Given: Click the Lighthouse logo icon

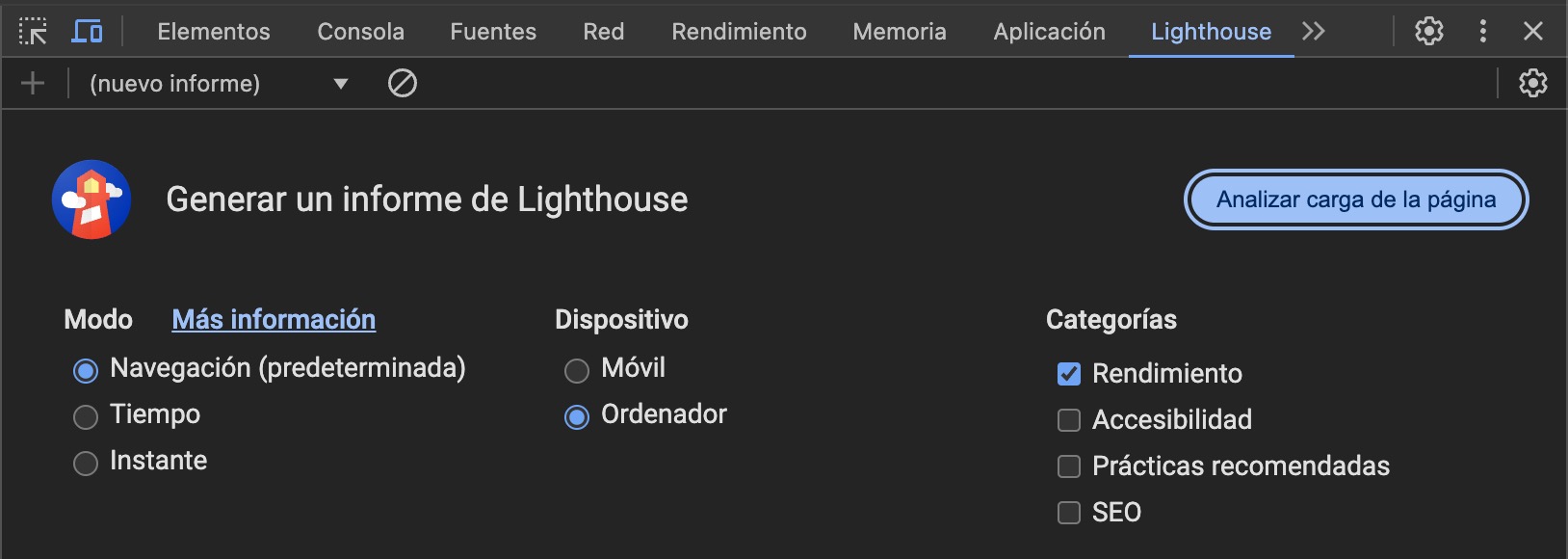Looking at the screenshot, I should point(91,200).
